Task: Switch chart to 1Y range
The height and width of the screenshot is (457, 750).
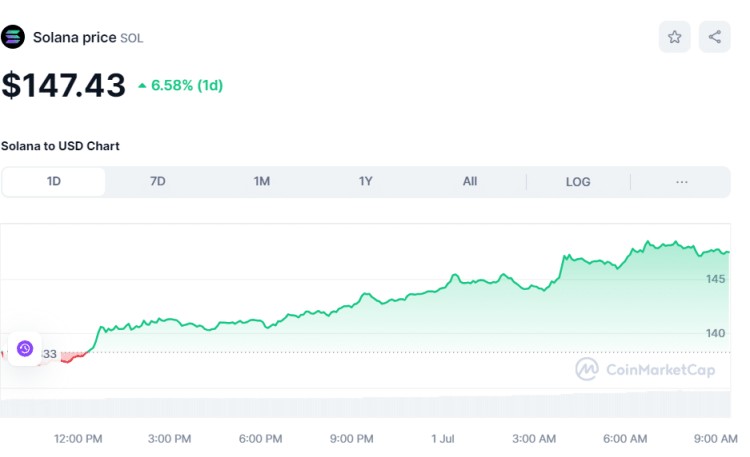Action: pyautogui.click(x=366, y=181)
